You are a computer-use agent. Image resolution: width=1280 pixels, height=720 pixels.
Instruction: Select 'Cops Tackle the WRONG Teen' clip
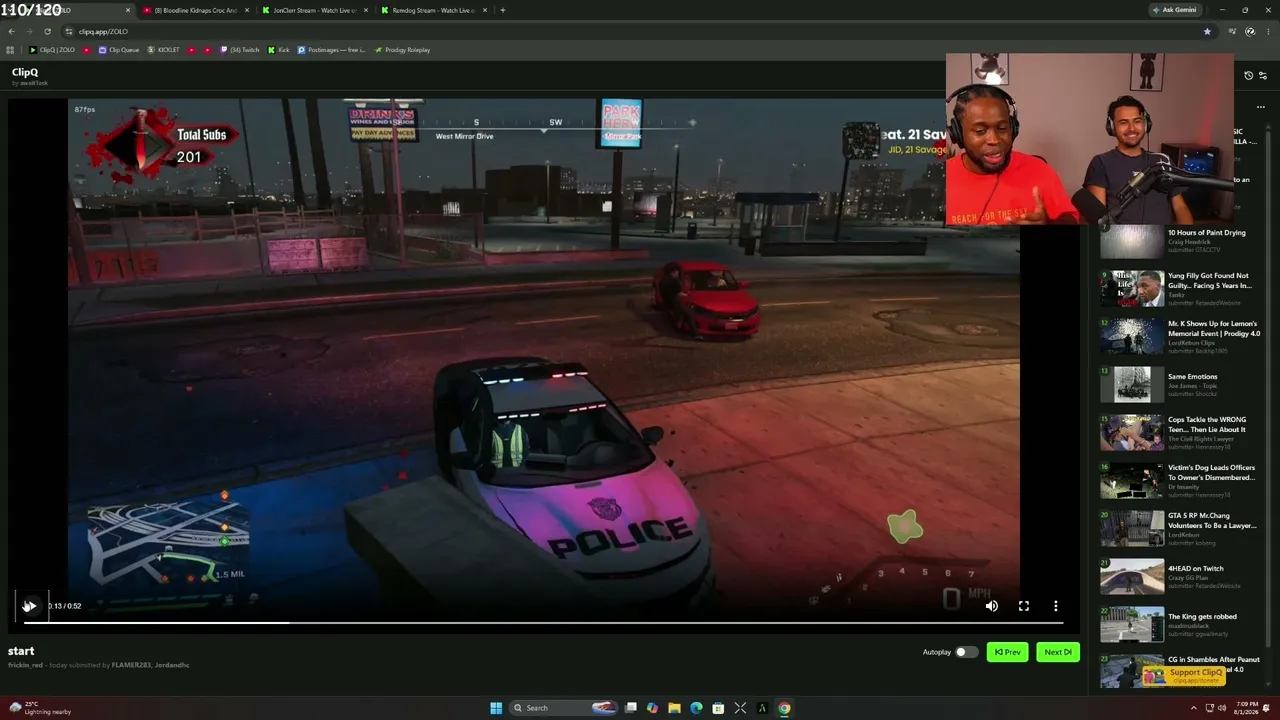(x=1180, y=433)
